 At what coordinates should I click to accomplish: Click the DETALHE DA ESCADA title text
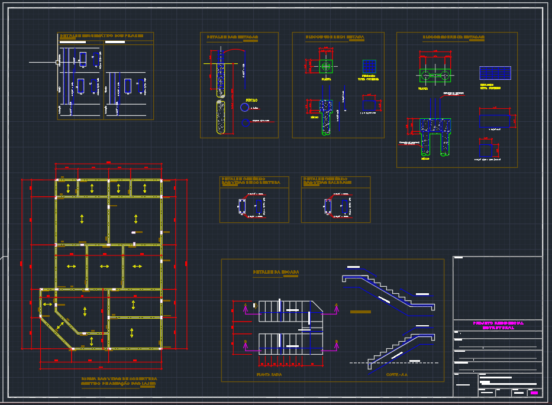point(276,272)
